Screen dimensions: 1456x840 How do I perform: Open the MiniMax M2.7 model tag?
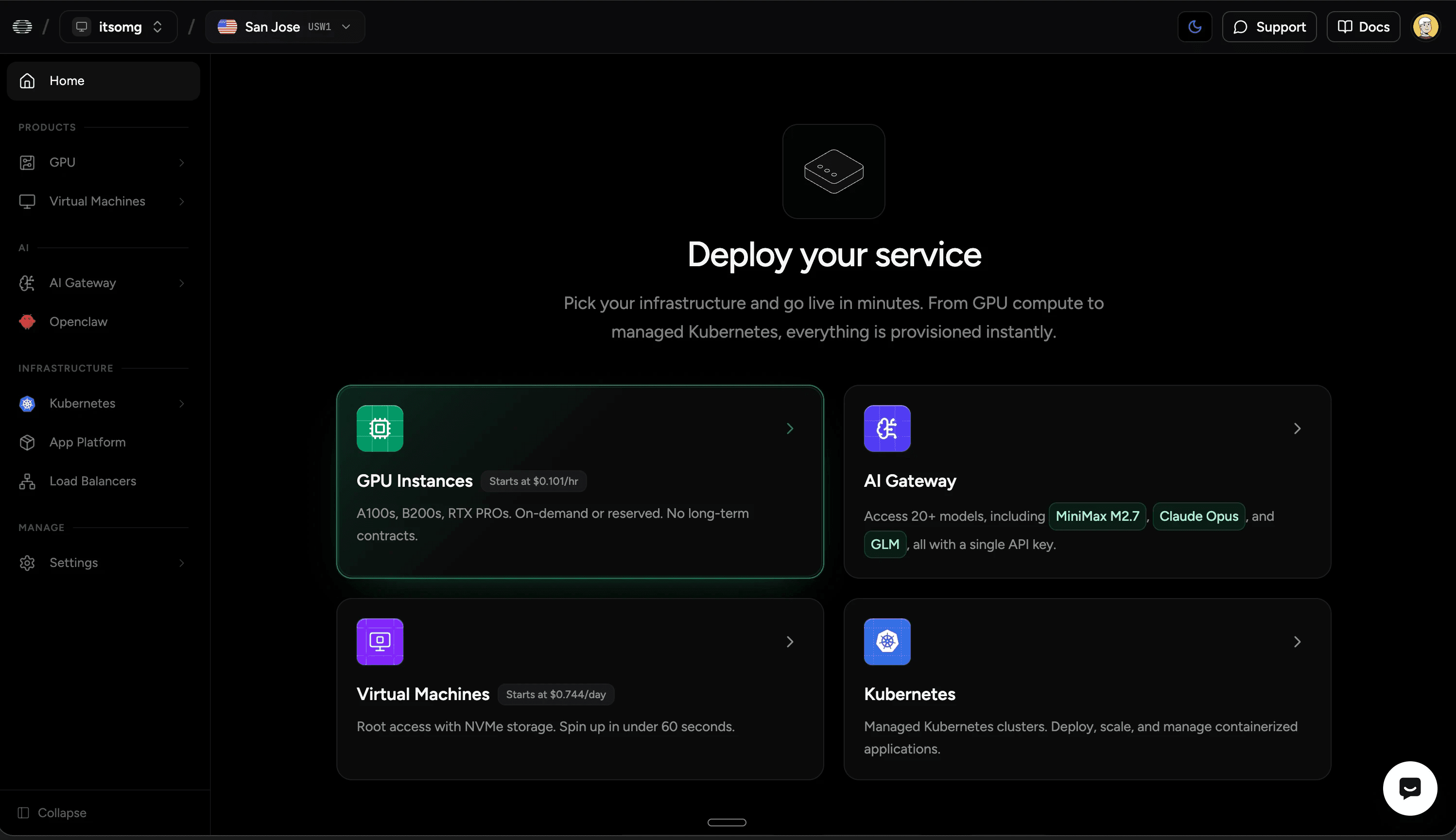coord(1096,516)
